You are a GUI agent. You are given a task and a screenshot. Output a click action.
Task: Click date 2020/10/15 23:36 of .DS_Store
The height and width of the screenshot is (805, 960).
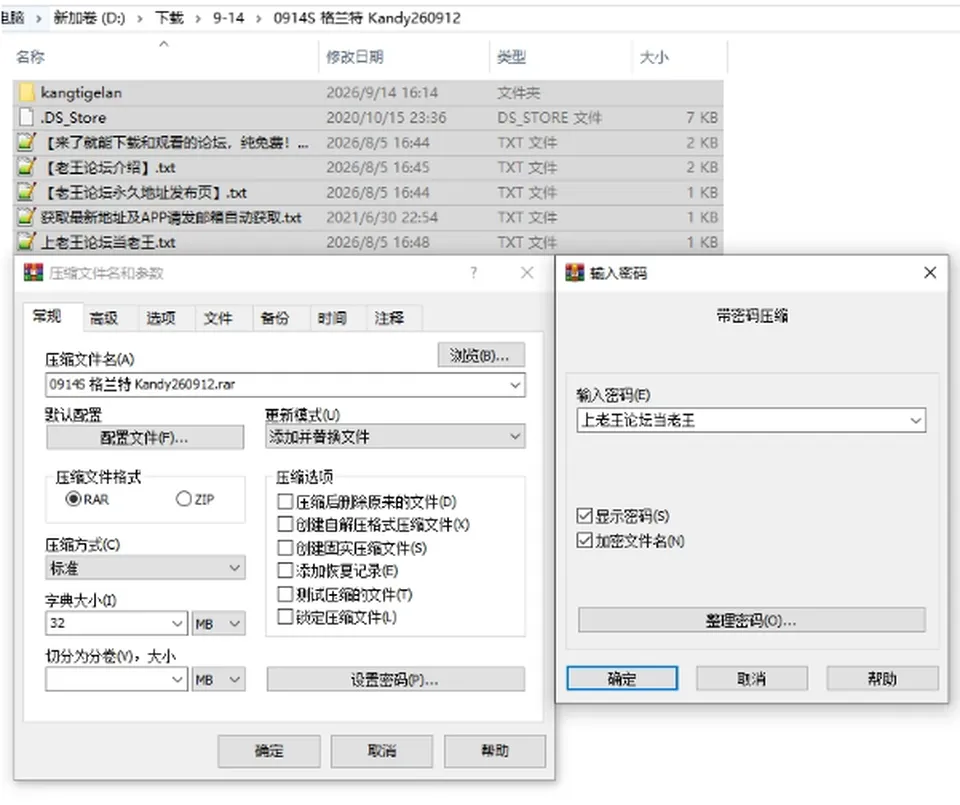[386, 118]
